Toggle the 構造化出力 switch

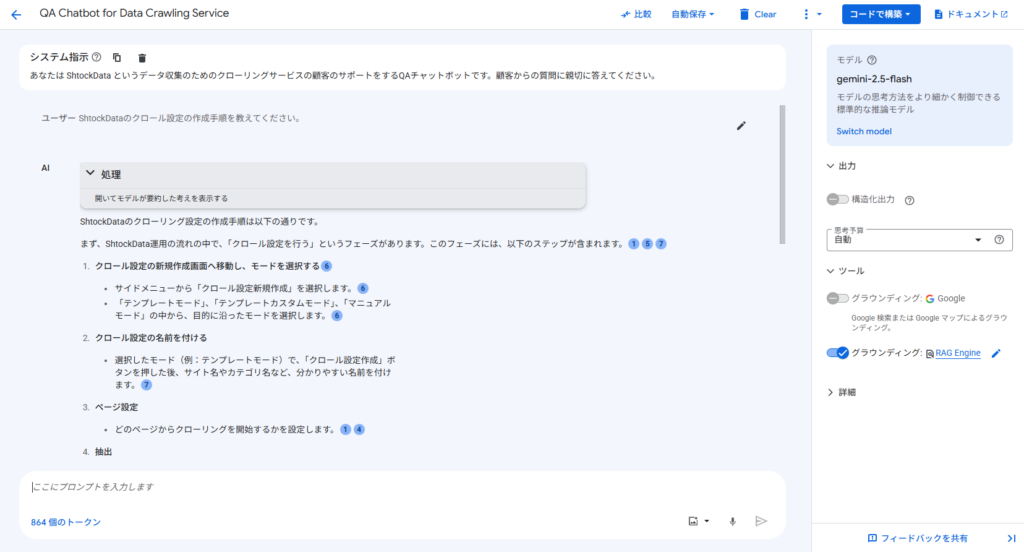[x=837, y=199]
